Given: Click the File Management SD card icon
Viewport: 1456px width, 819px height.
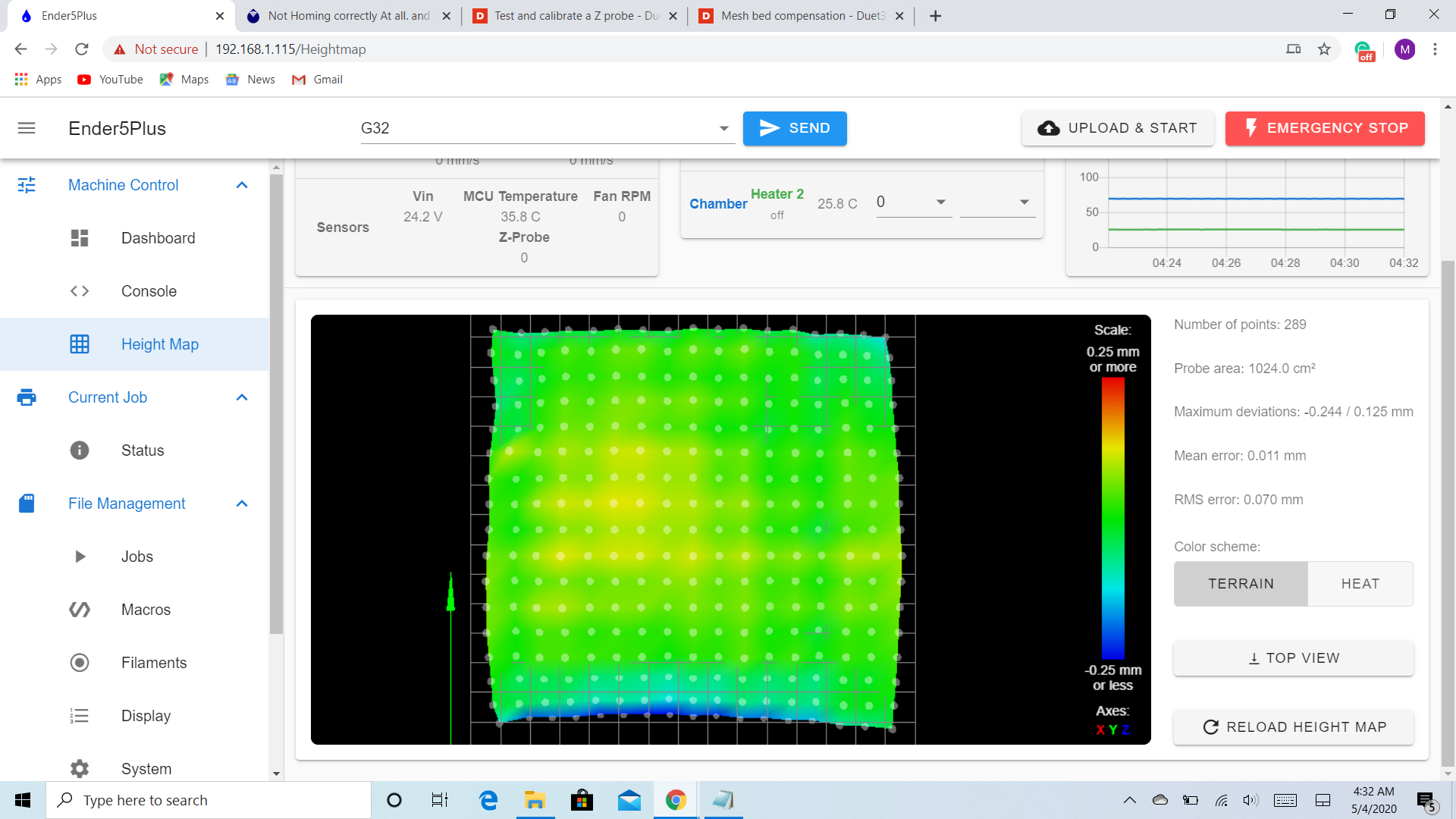Looking at the screenshot, I should [27, 504].
